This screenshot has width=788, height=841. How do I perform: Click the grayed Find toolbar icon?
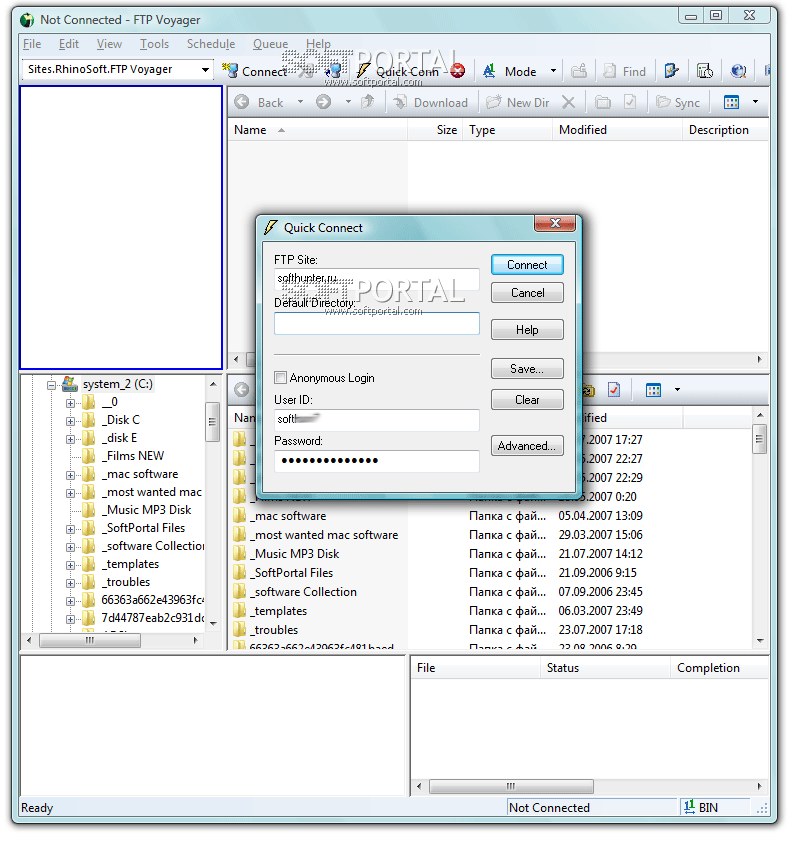point(610,71)
